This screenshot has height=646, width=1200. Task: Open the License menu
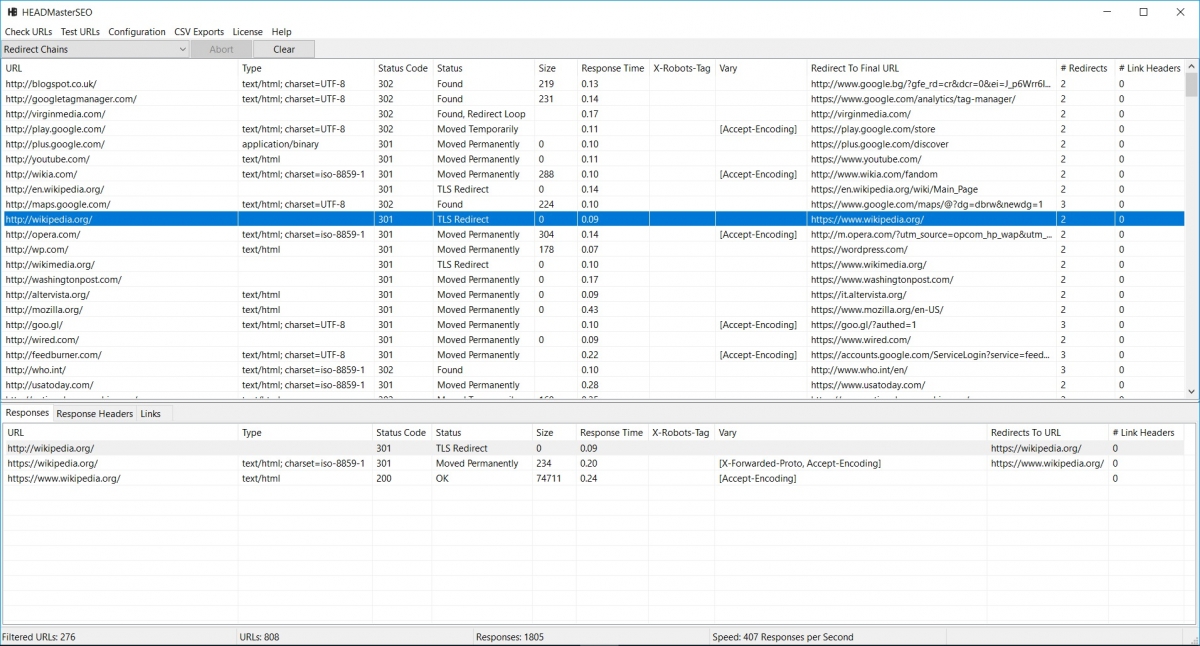tap(247, 32)
